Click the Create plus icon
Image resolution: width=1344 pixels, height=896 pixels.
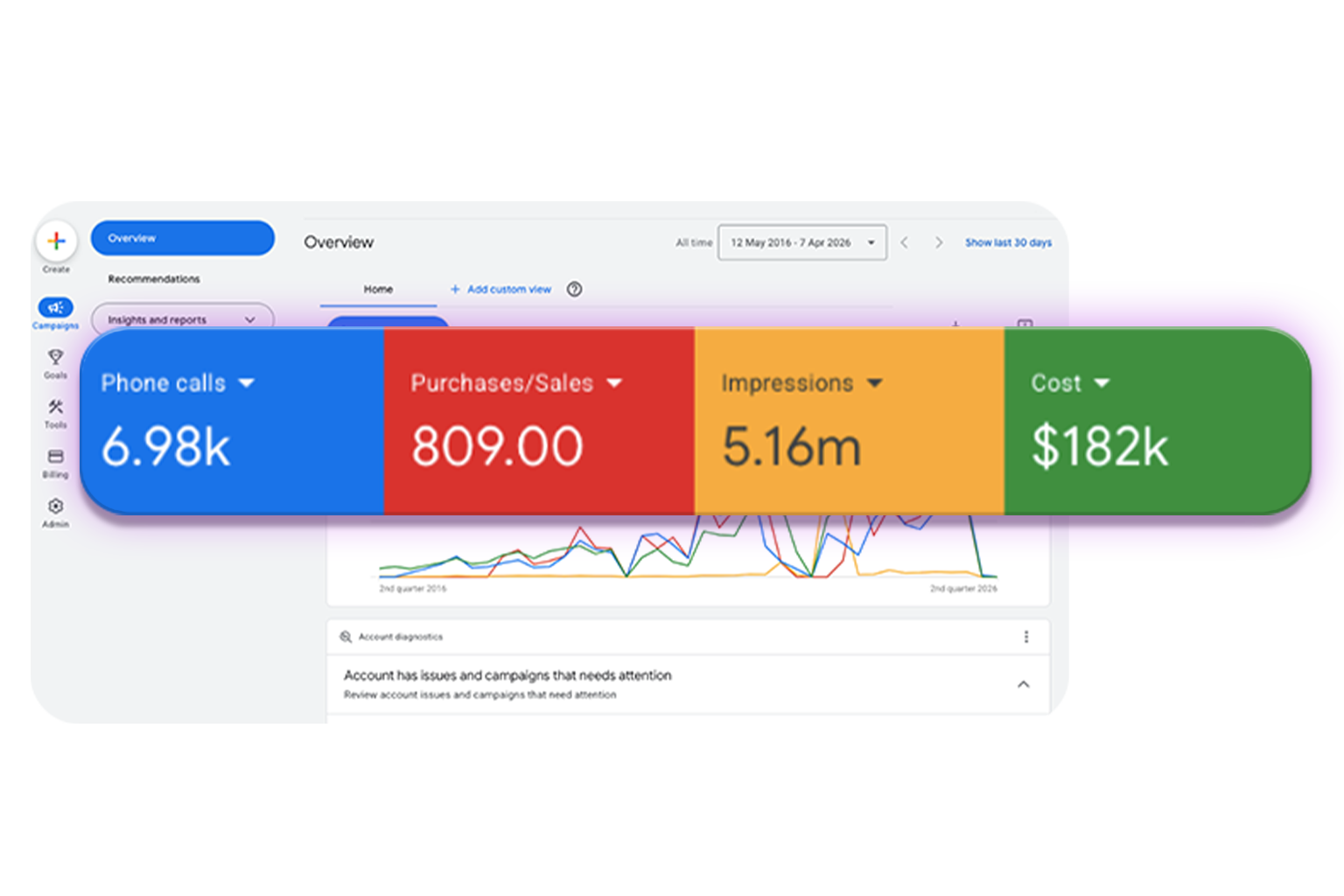tap(56, 241)
